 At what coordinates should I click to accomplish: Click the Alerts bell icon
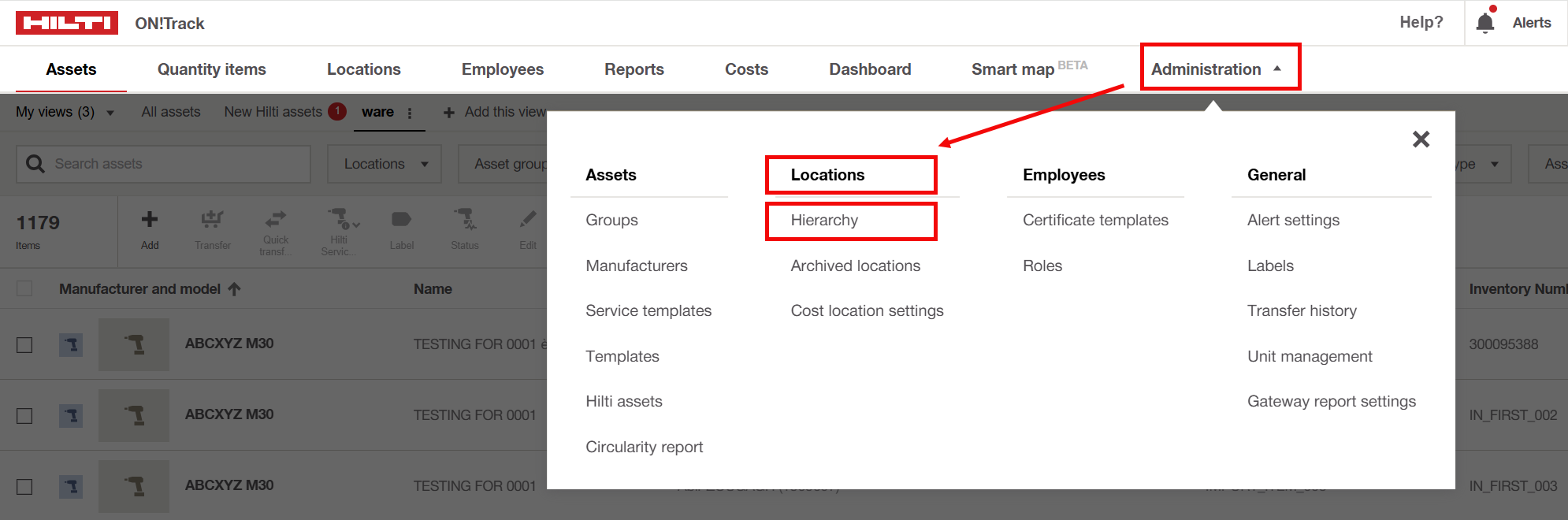[1484, 22]
